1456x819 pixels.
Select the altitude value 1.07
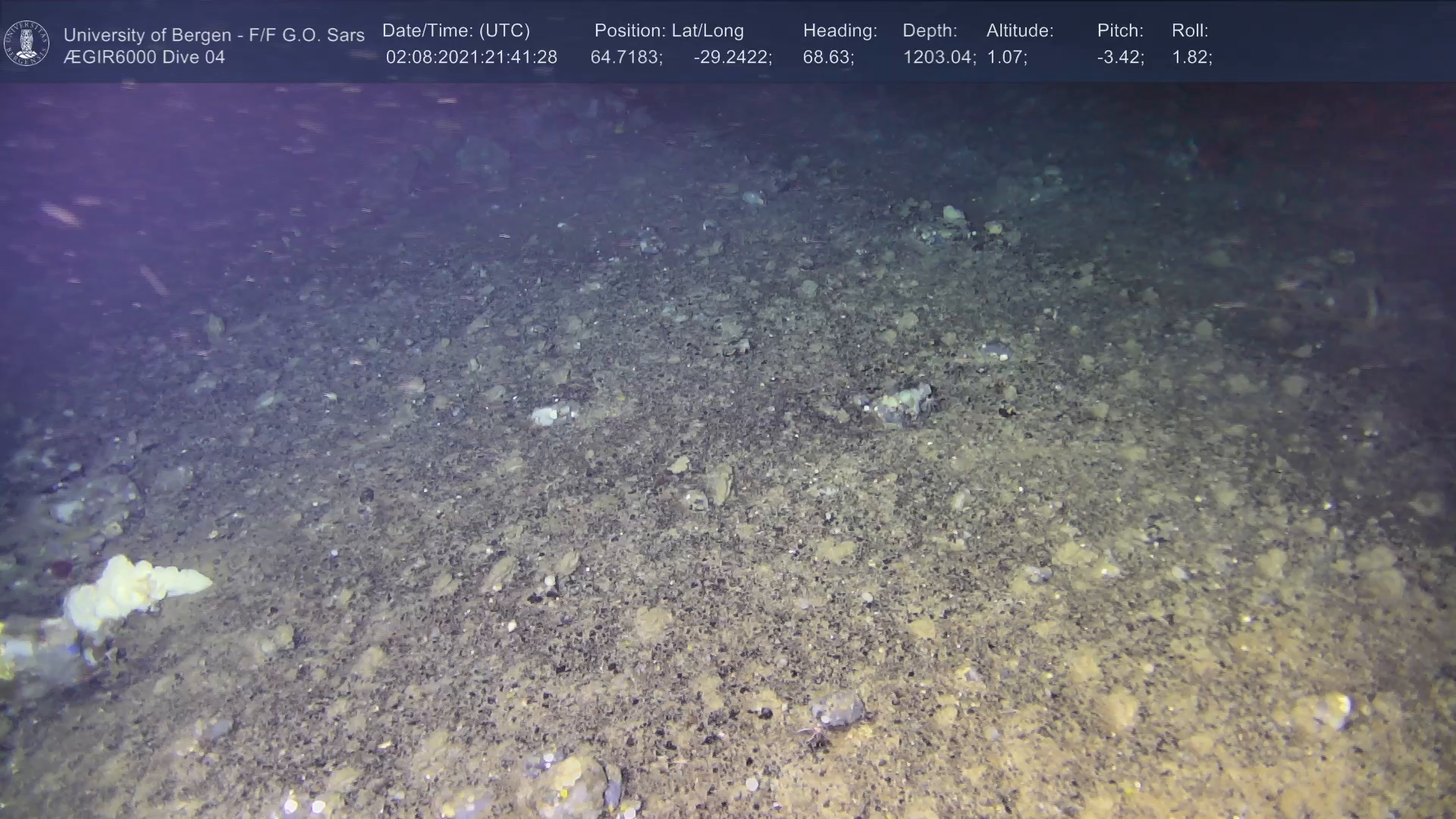1006,58
